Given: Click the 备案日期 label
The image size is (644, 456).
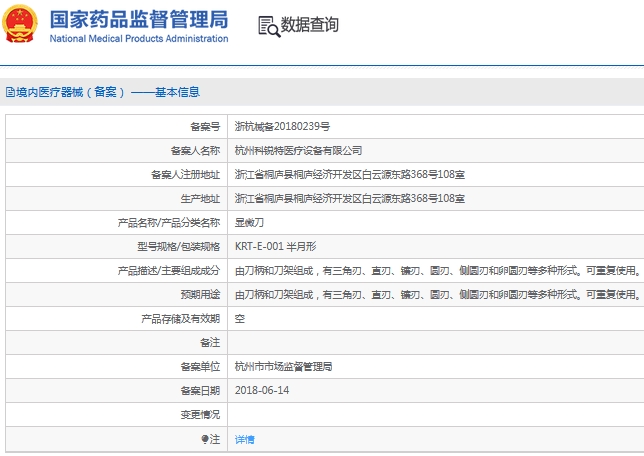Looking at the screenshot, I should click(x=200, y=390).
